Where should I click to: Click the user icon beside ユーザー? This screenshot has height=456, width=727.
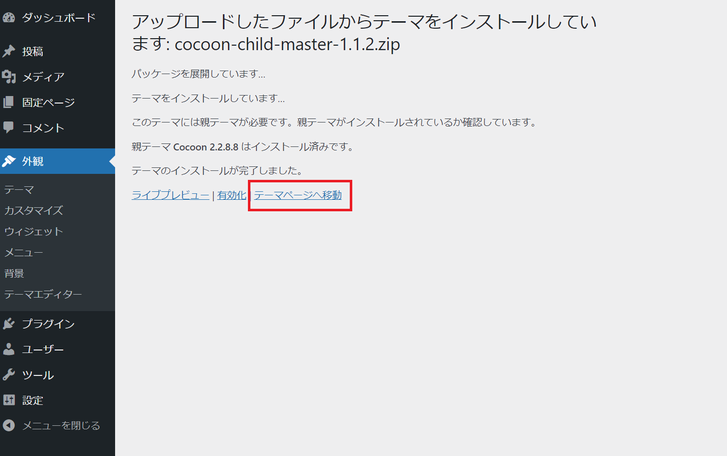point(9,350)
